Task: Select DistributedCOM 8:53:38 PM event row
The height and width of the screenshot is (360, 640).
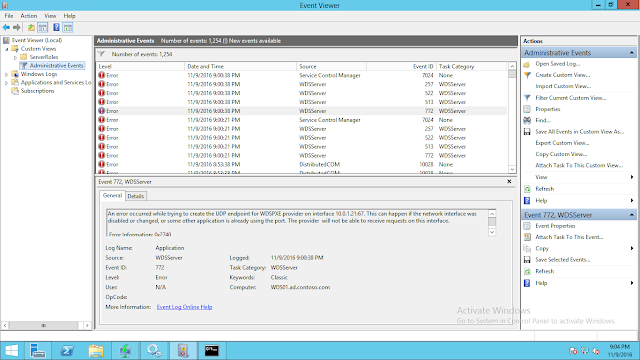Action: (x=302, y=164)
